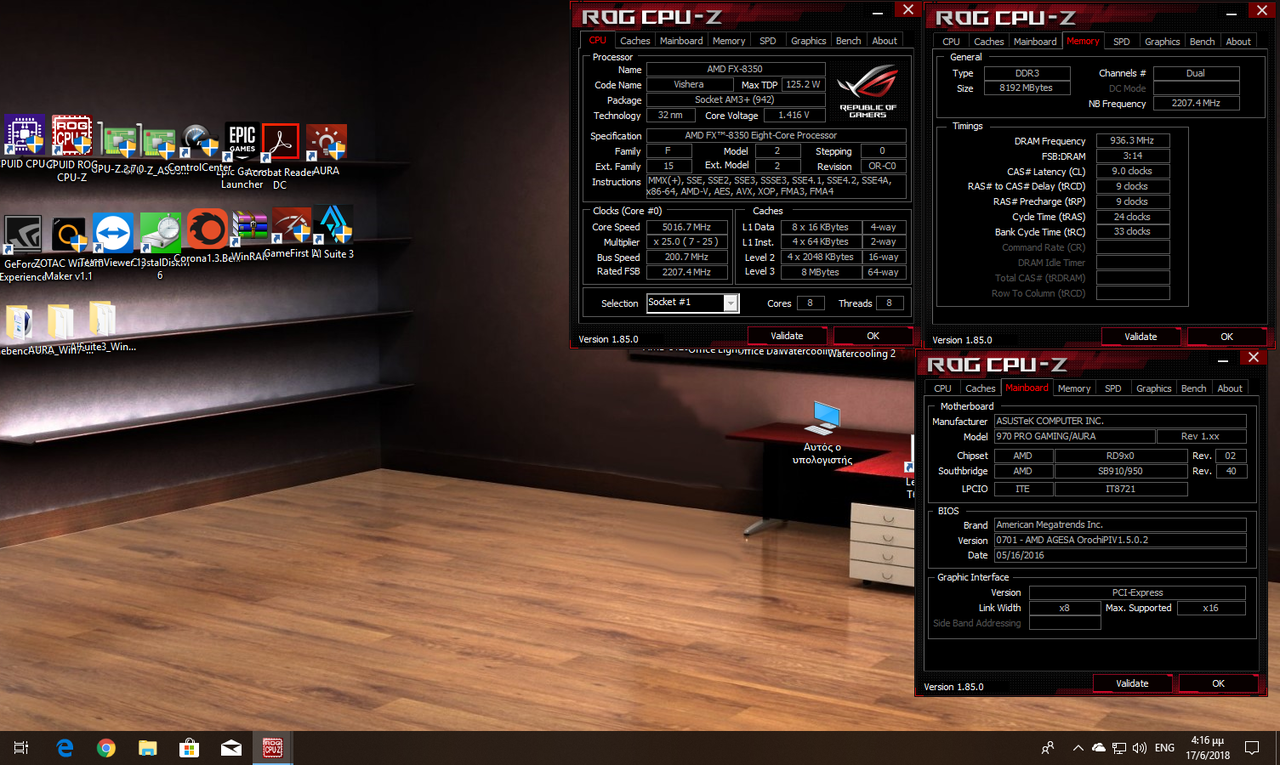The image size is (1280, 765).
Task: Select Memory tab in the Mainboard window
Action: pyautogui.click(x=1074, y=388)
